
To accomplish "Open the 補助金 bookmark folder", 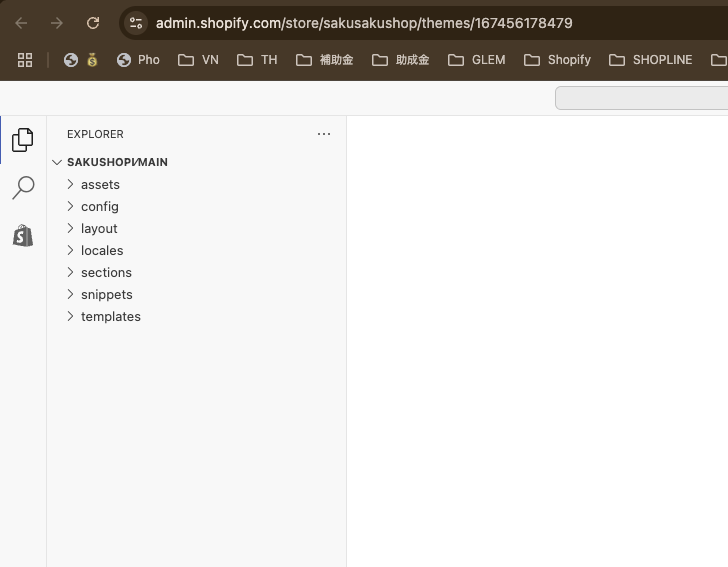I will pos(325,60).
